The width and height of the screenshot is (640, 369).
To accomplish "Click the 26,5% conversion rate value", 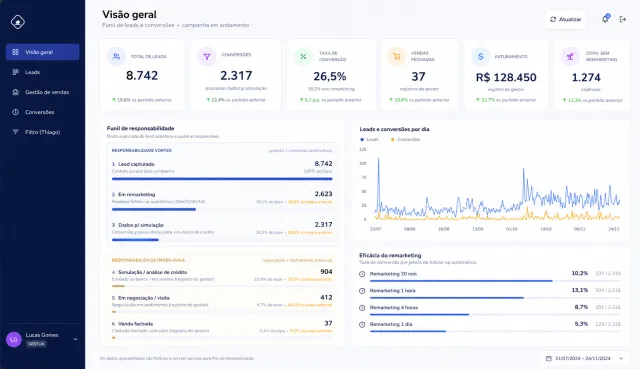I will 330,76.
